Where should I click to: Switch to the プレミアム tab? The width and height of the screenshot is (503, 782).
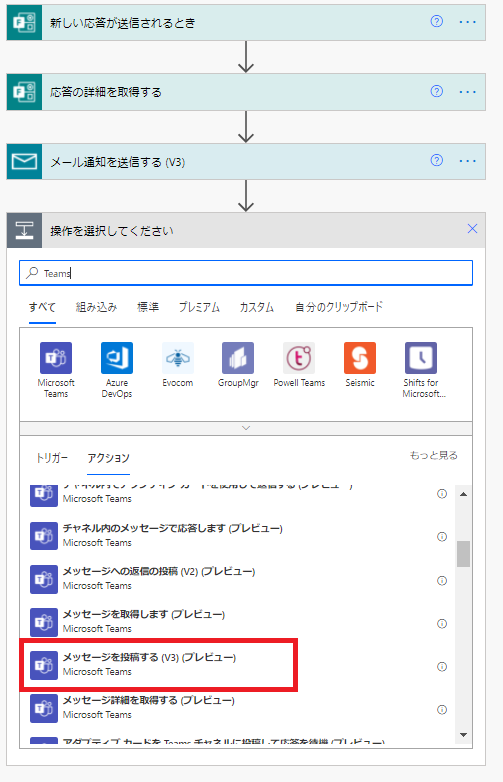(x=199, y=307)
